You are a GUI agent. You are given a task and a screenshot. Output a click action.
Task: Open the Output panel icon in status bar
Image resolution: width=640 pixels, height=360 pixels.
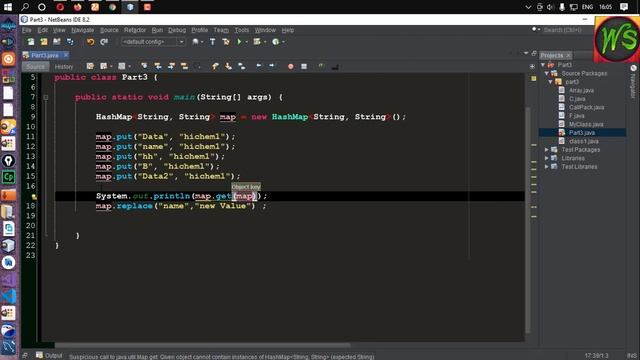tap(39, 356)
